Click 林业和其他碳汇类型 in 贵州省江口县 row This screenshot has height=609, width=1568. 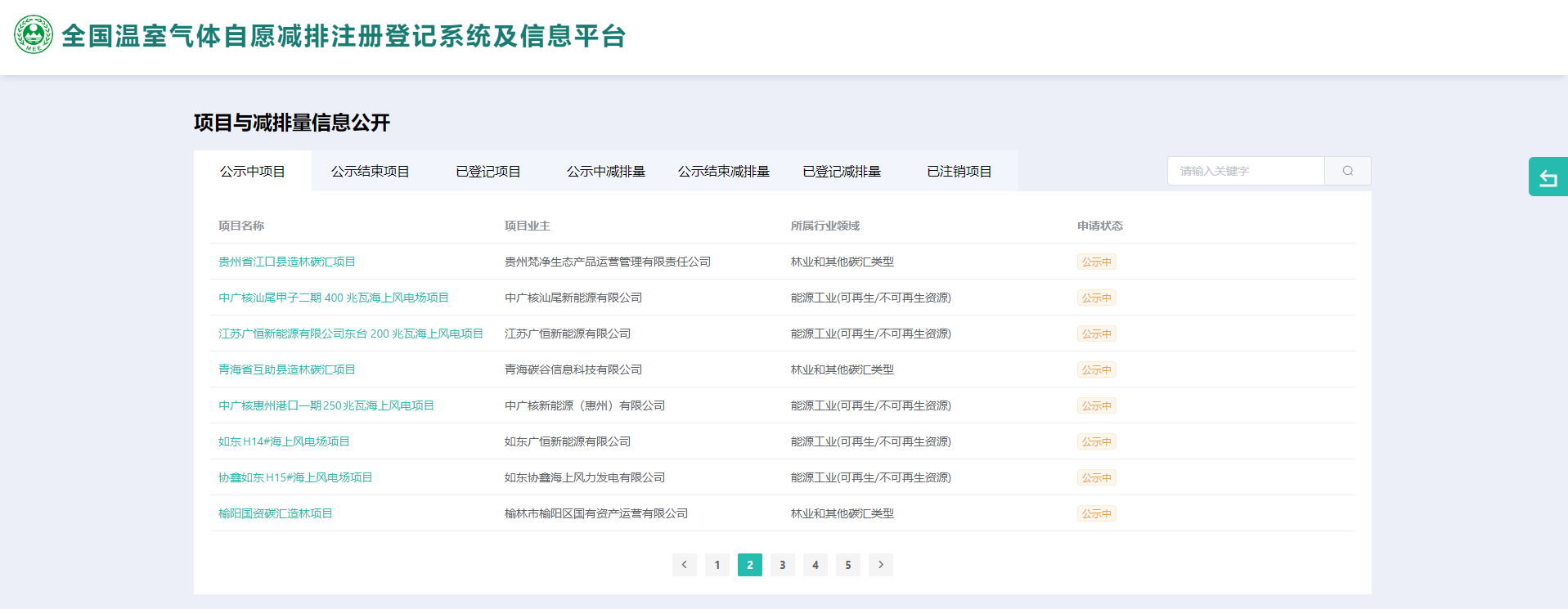[x=842, y=262]
